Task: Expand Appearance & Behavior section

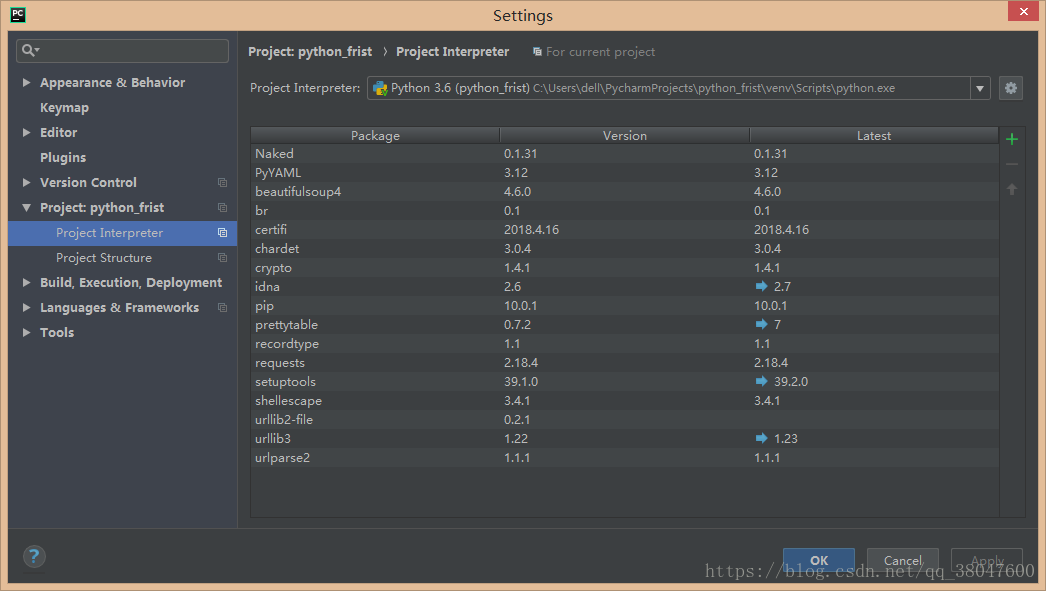Action: (27, 82)
